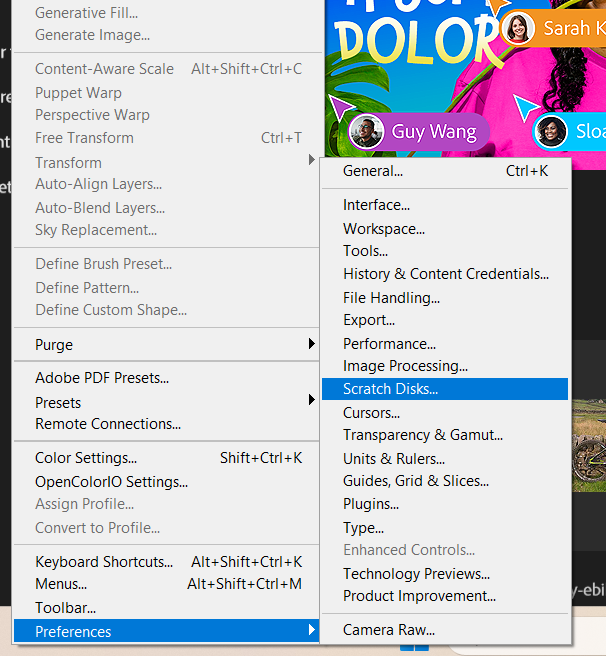Screen dimensions: 606x656
Task: Select the Preferences menu item
Action: 166,631
